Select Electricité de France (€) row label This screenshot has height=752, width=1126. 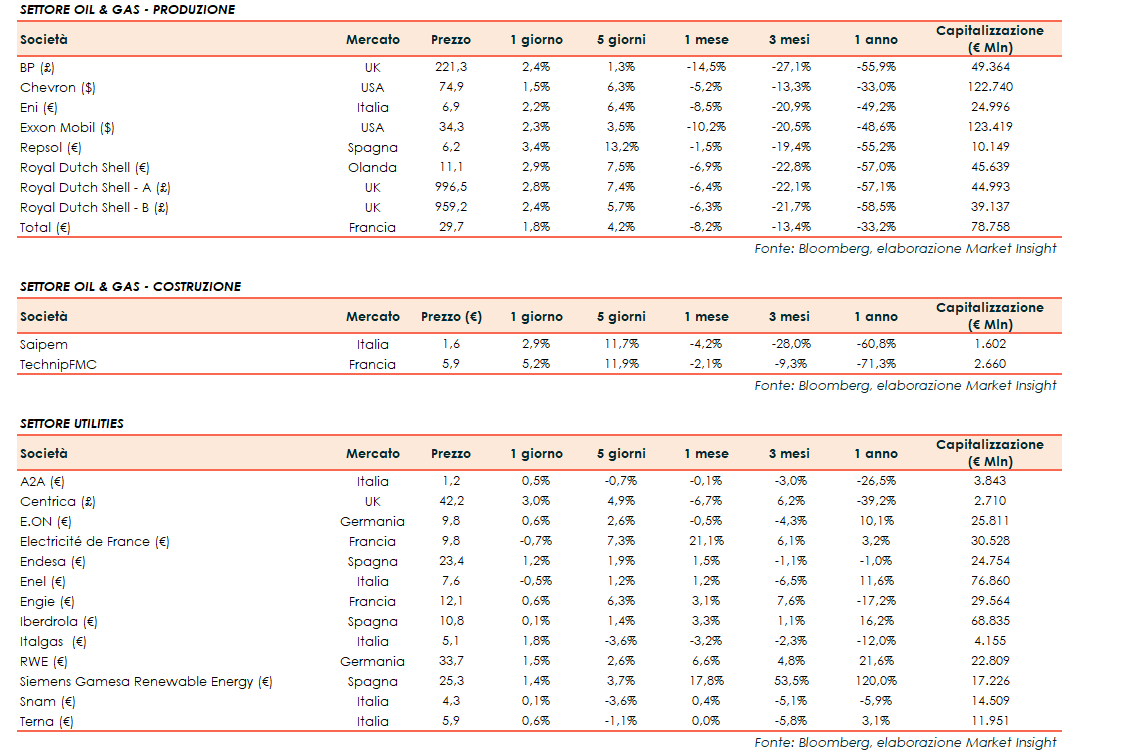[95, 541]
